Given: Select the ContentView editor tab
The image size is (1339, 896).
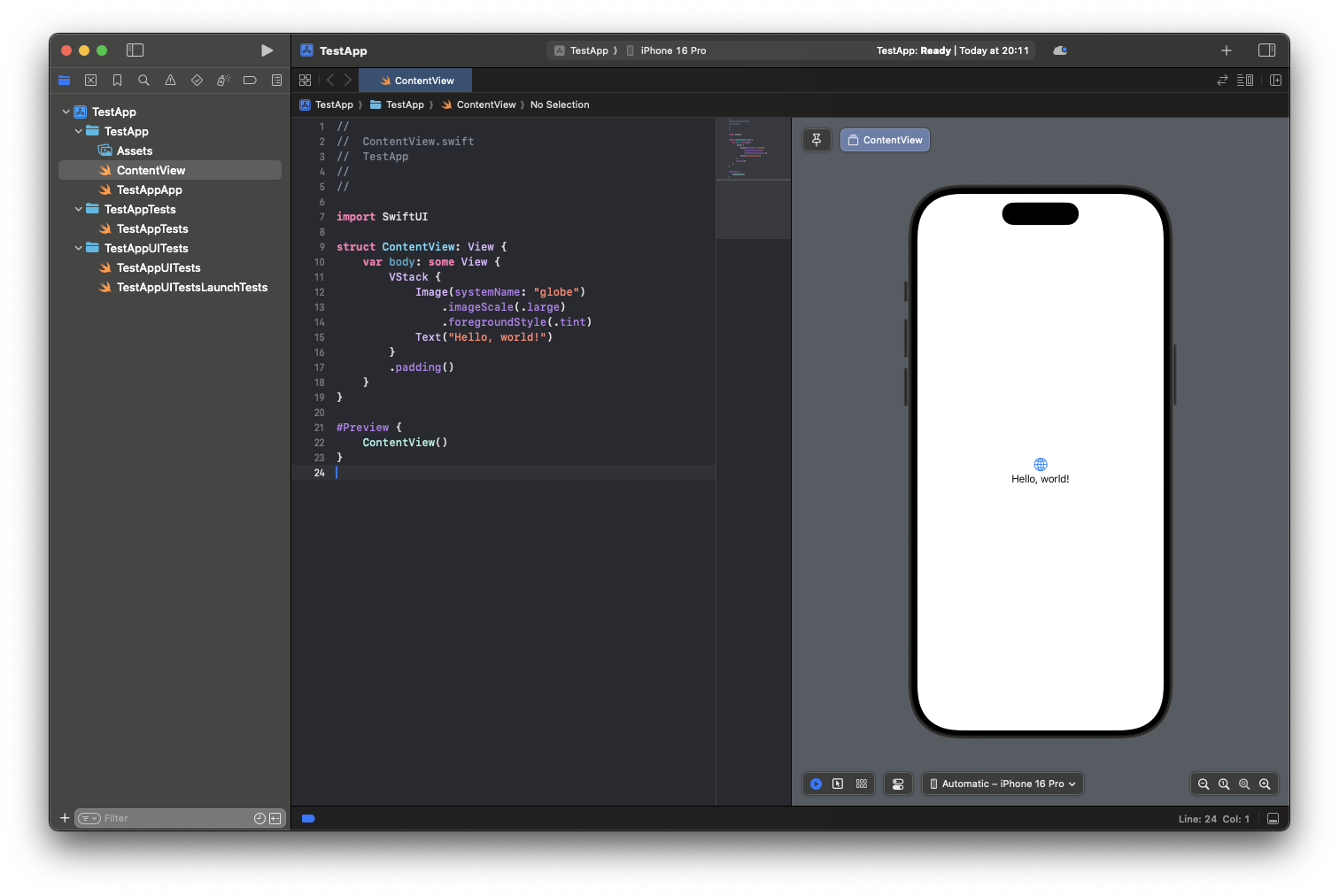Looking at the screenshot, I should tap(415, 80).
